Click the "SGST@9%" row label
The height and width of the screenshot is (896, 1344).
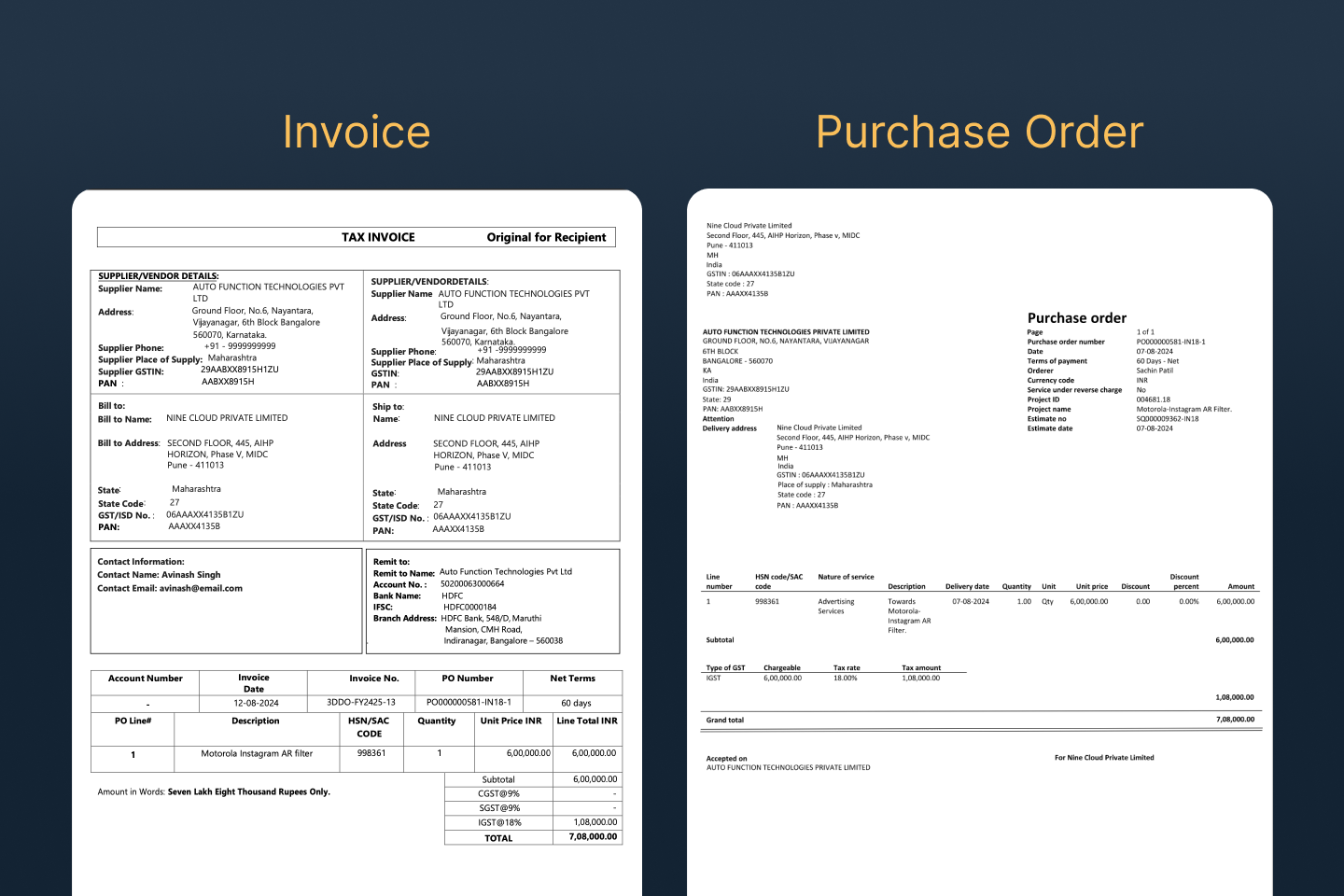[x=499, y=808]
